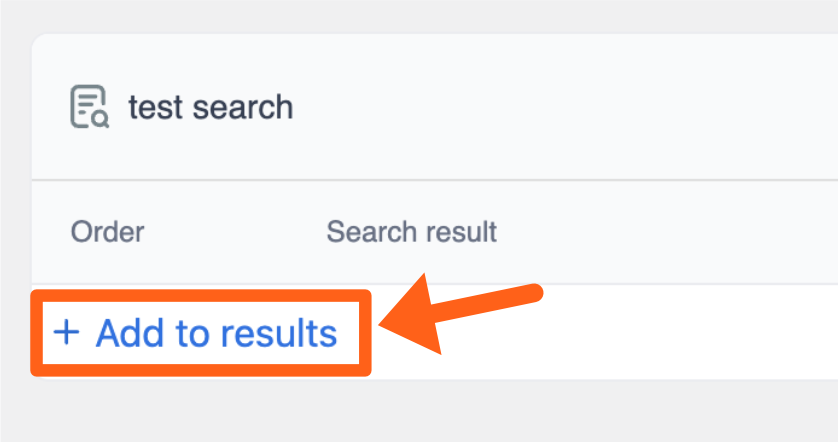Click the plus icon before Add to results
838x442 pixels.
point(66,332)
